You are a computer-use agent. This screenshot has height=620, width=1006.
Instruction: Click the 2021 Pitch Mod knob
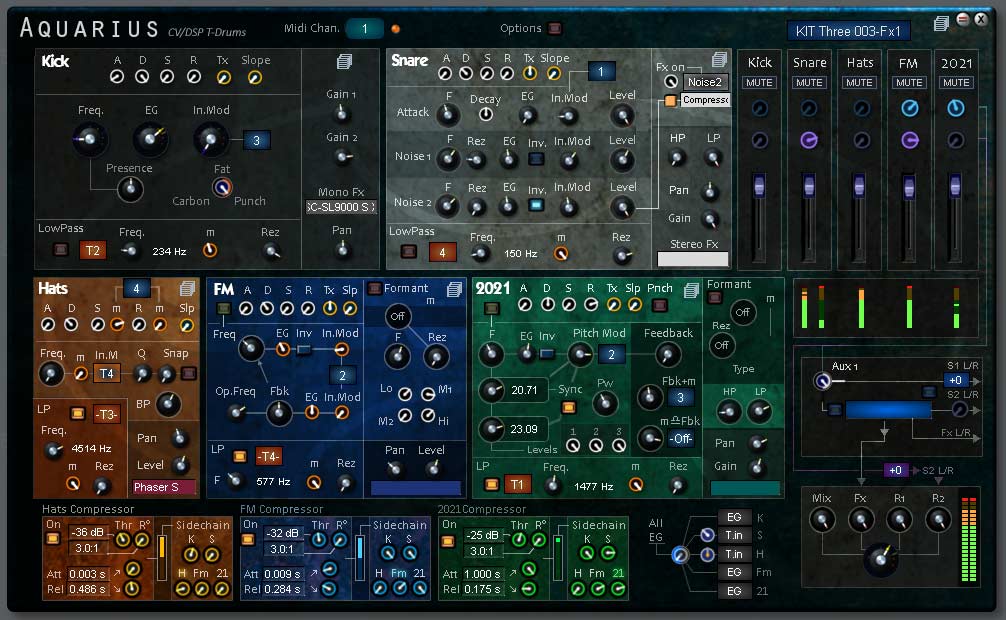[580, 354]
